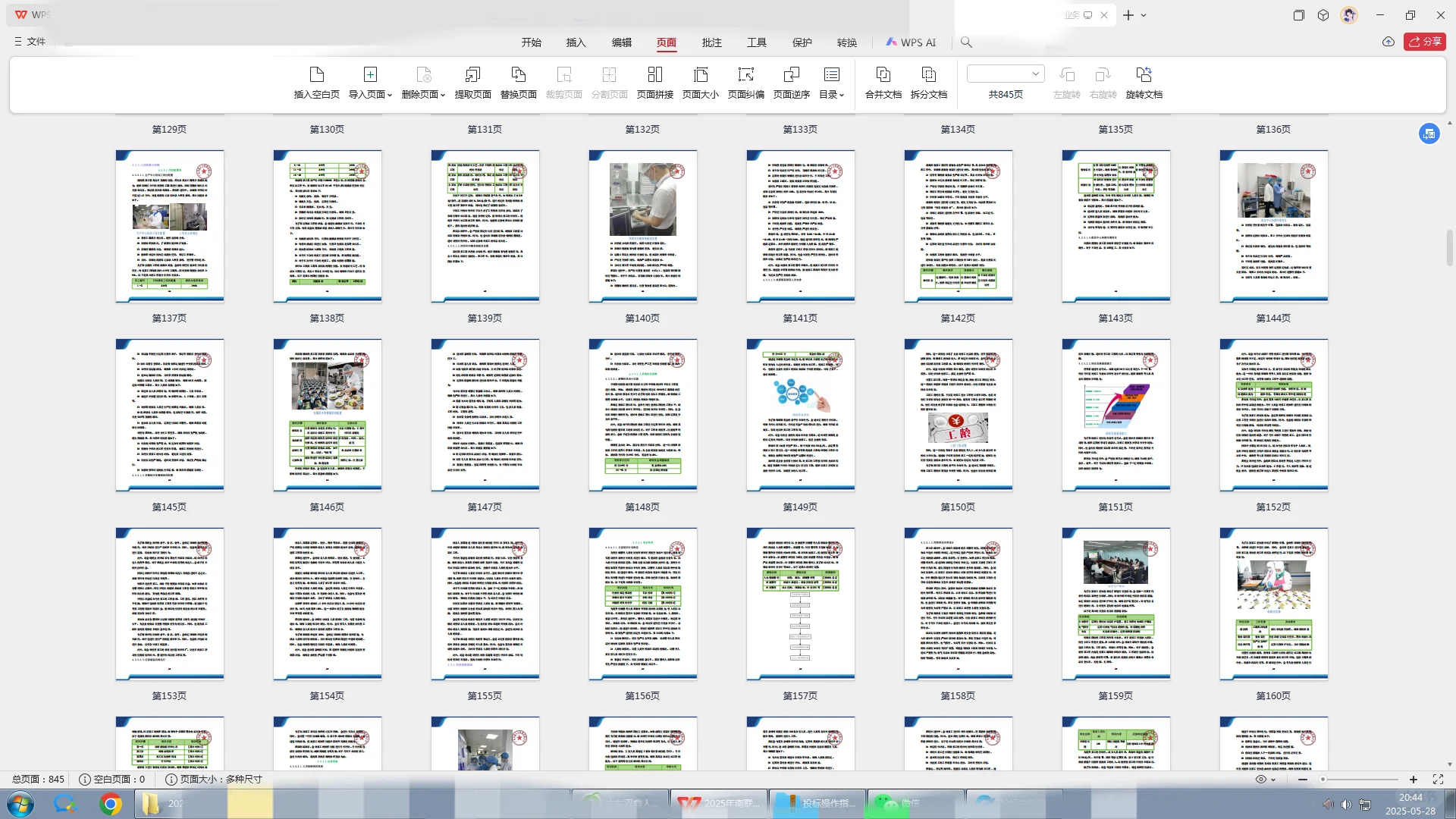Viewport: 1456px width, 819px height.
Task: Click the Merge Documents (合并文档) icon
Action: point(883,75)
